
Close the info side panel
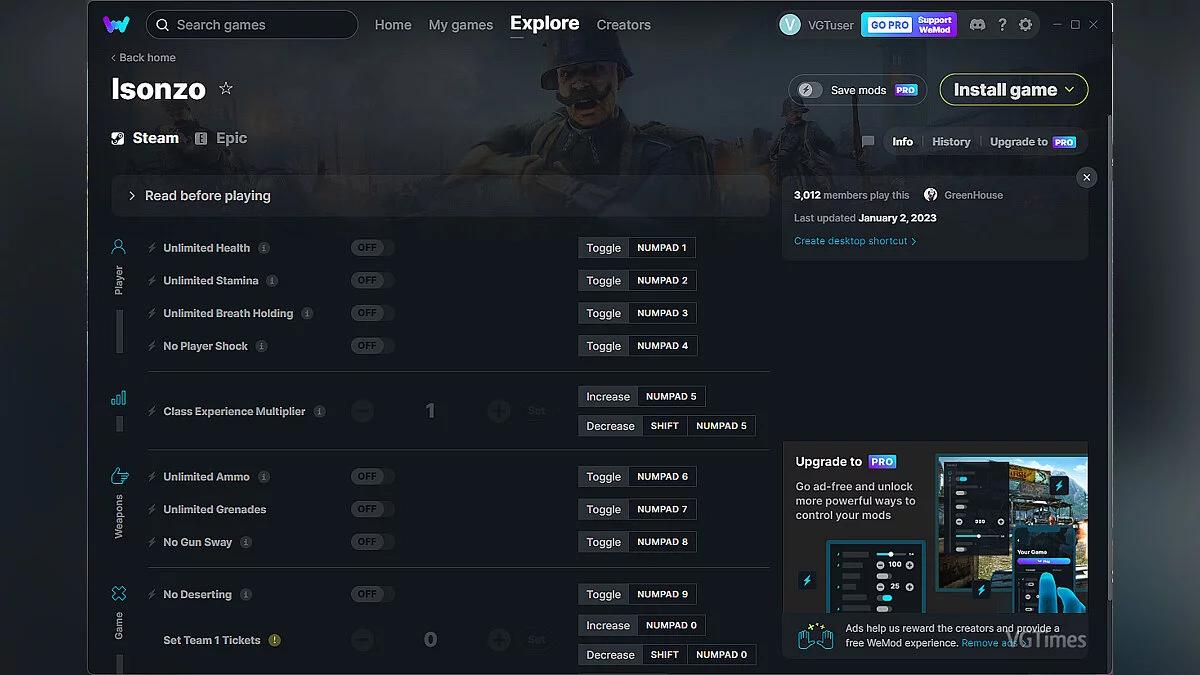1087,177
